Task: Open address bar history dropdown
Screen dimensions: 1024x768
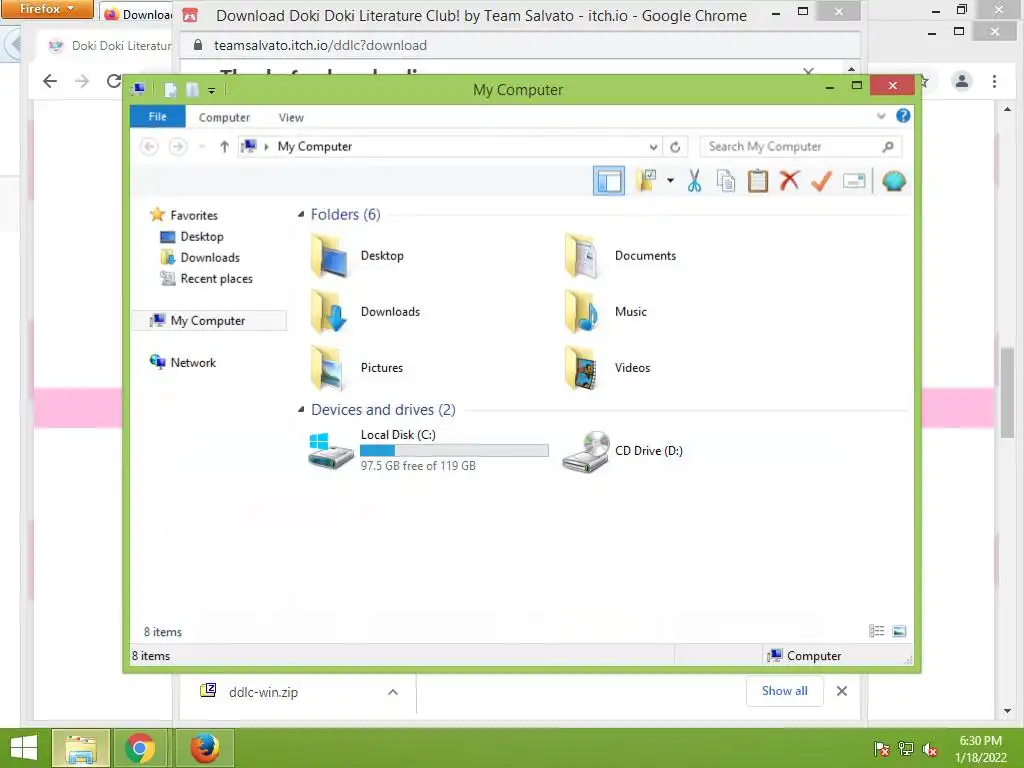Action: (x=653, y=147)
